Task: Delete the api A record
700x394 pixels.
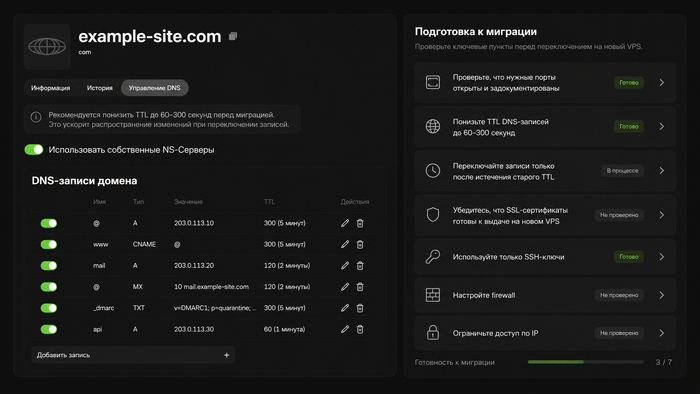Action: [x=360, y=329]
